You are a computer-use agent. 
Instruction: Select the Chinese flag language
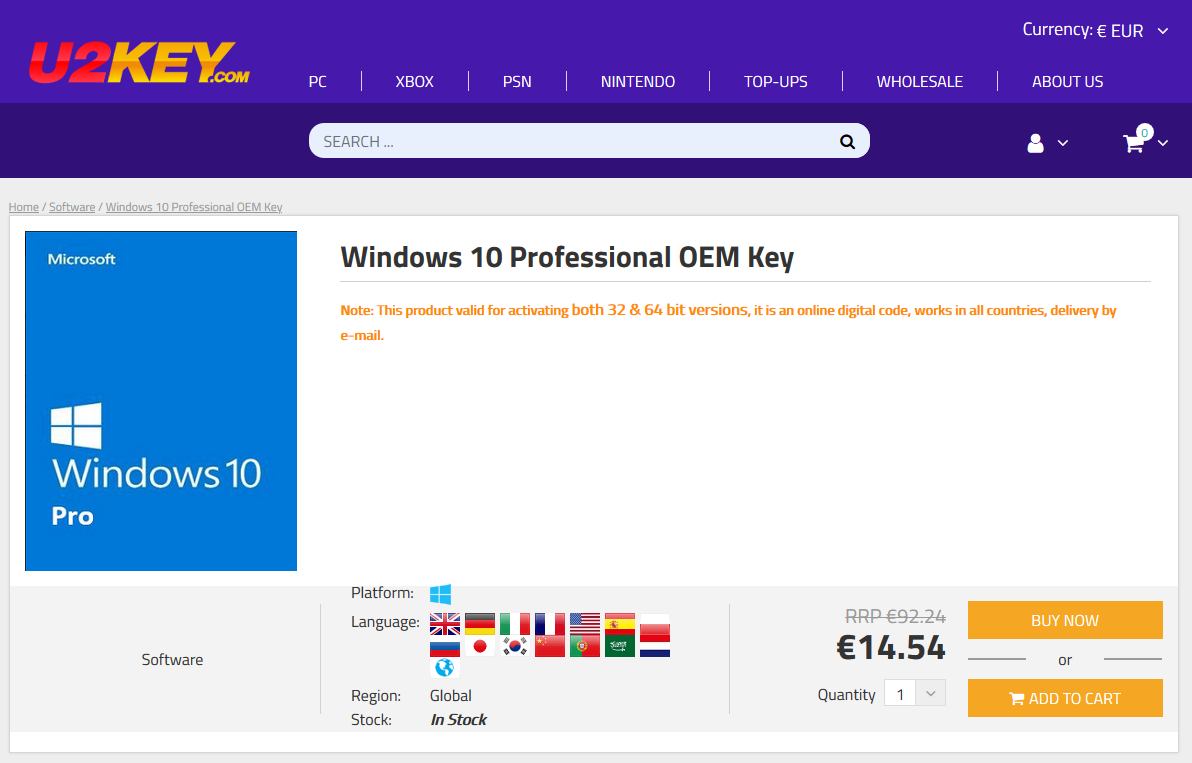[550, 646]
